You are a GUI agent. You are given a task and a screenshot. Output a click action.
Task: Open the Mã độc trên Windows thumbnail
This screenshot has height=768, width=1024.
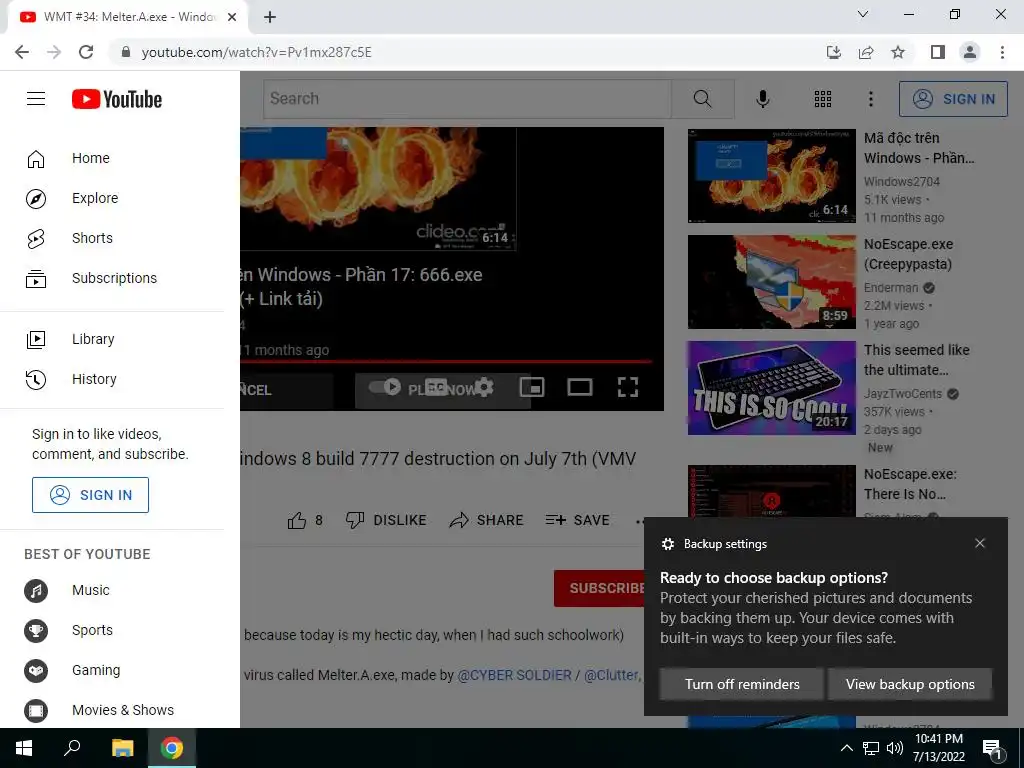pos(771,176)
